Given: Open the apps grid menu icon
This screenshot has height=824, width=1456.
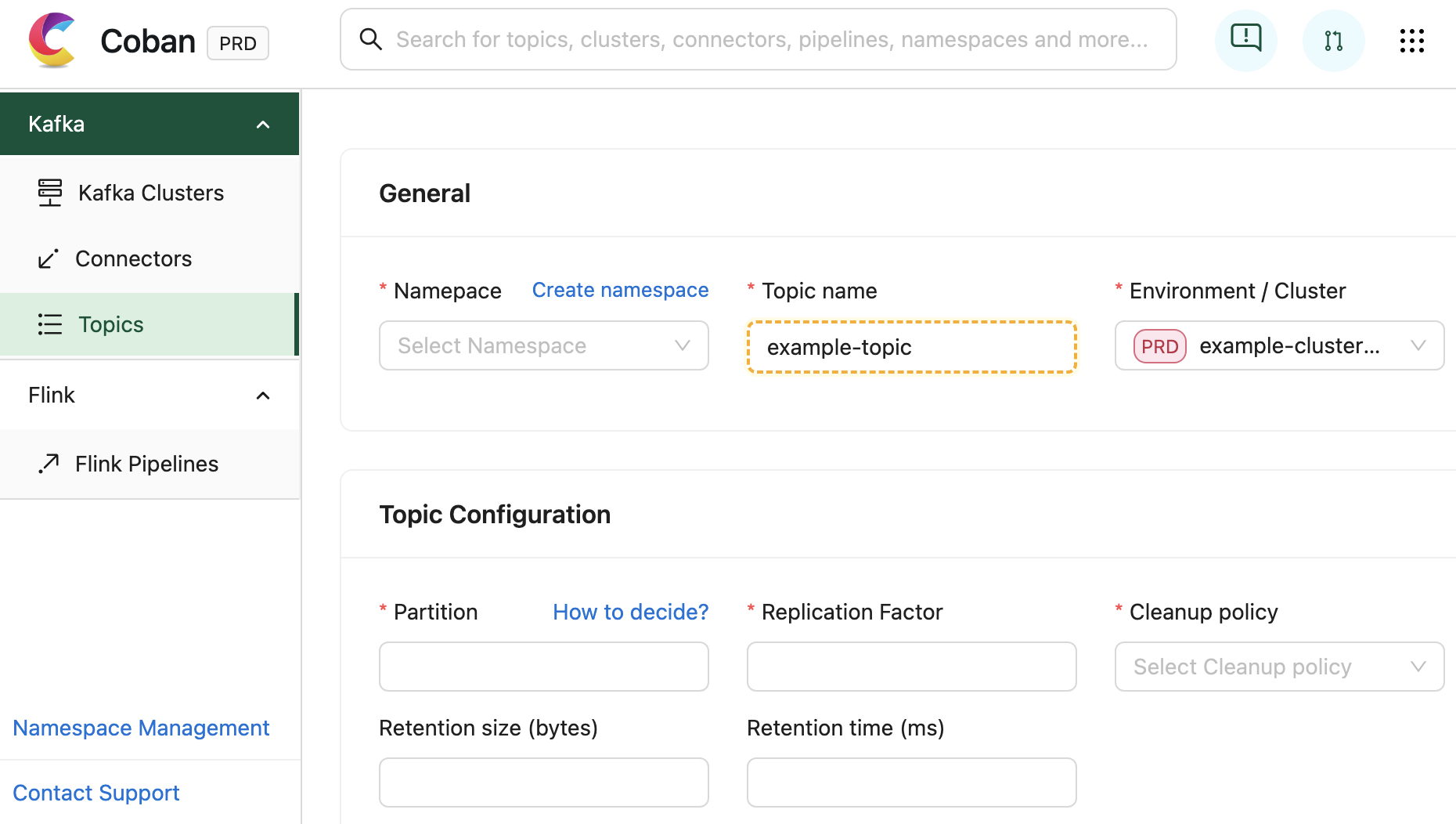Looking at the screenshot, I should (1411, 41).
